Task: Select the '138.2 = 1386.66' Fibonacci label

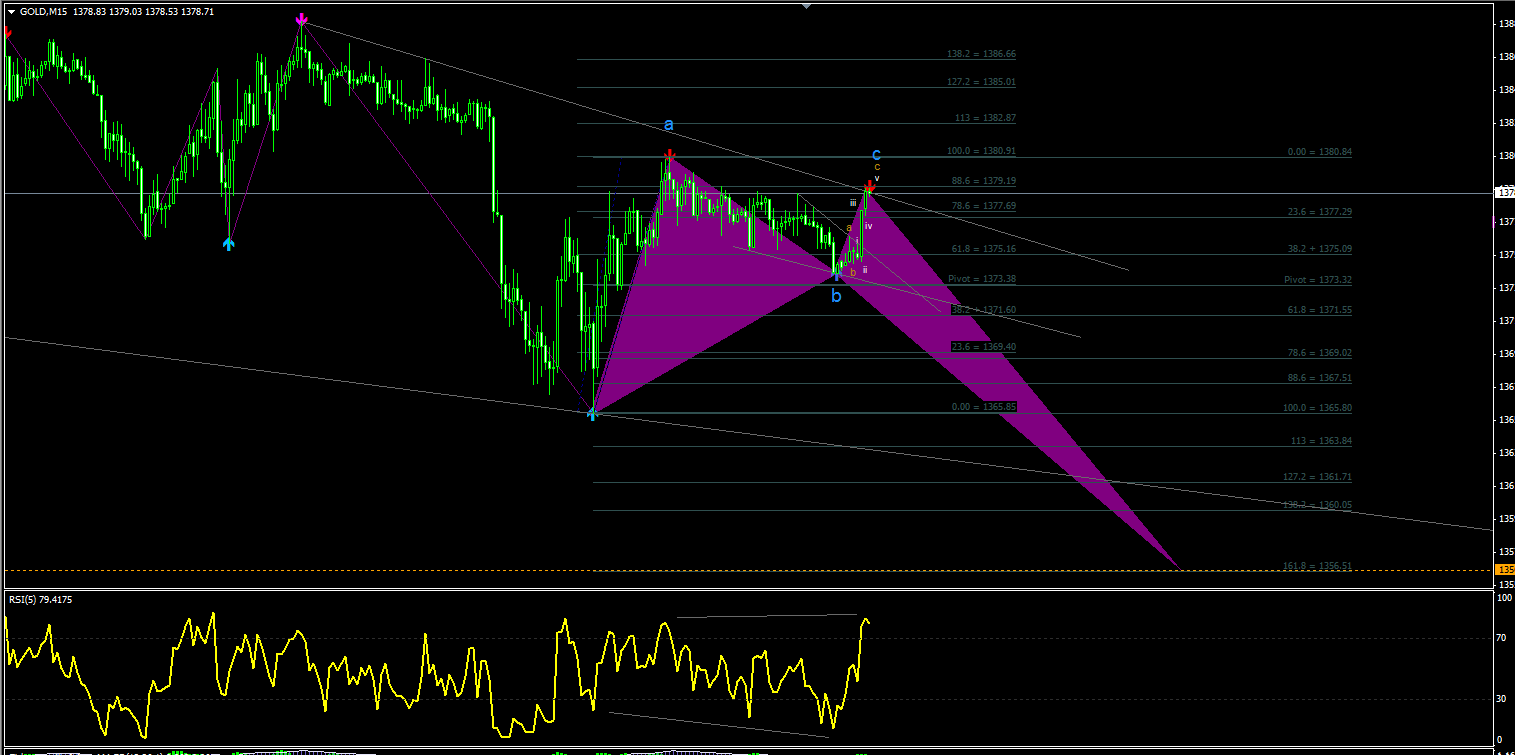Action: pos(981,54)
